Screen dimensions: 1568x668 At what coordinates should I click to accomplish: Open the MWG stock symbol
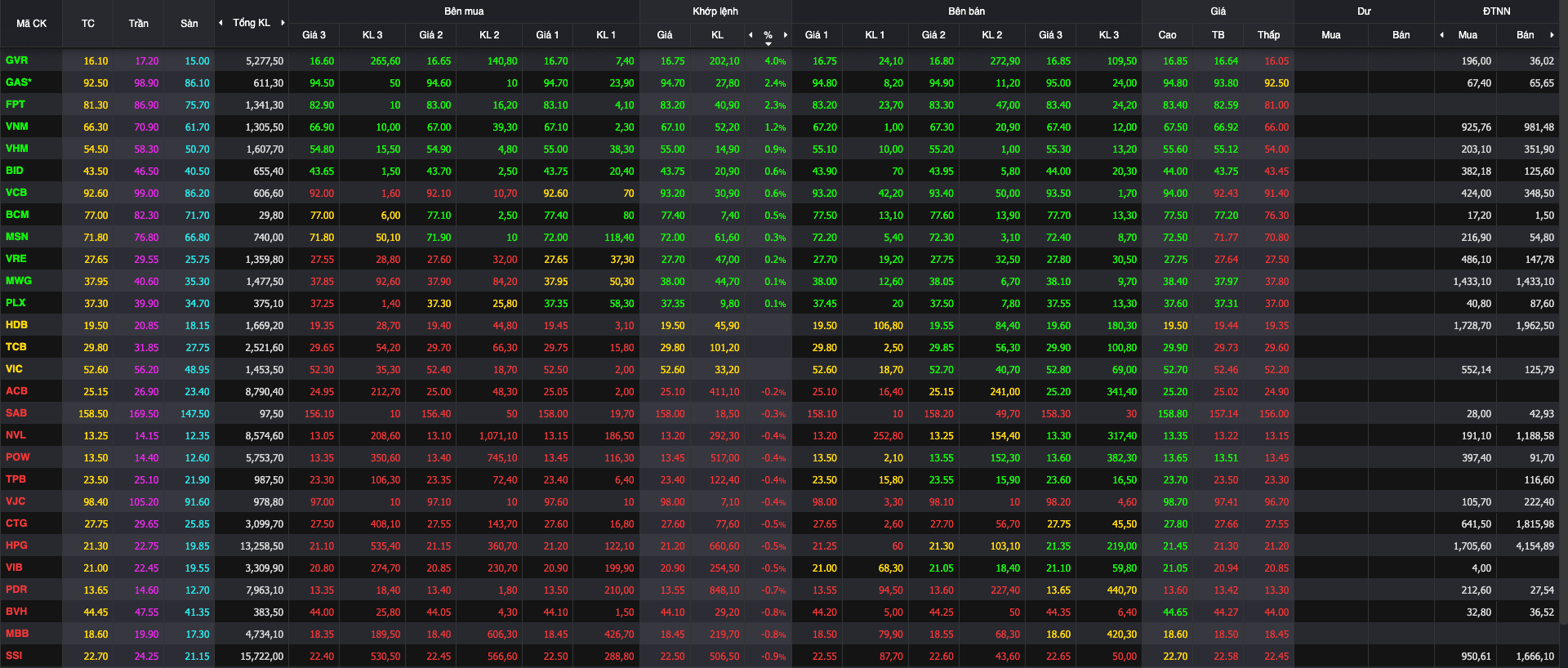19,281
